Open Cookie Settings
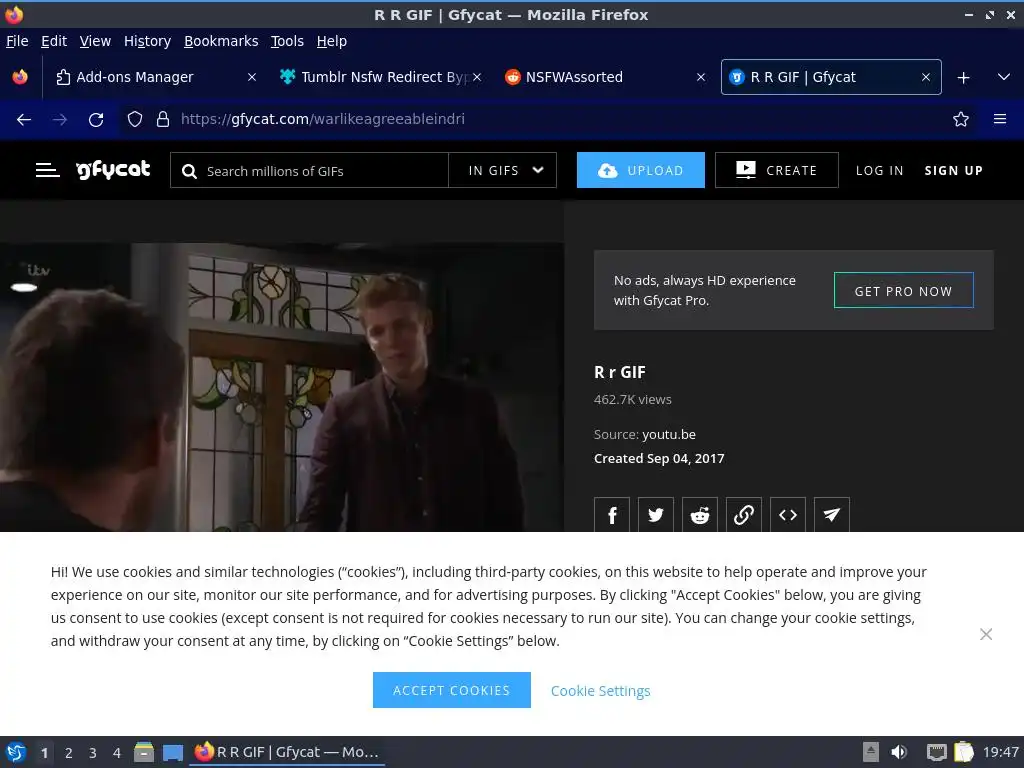 pos(600,690)
